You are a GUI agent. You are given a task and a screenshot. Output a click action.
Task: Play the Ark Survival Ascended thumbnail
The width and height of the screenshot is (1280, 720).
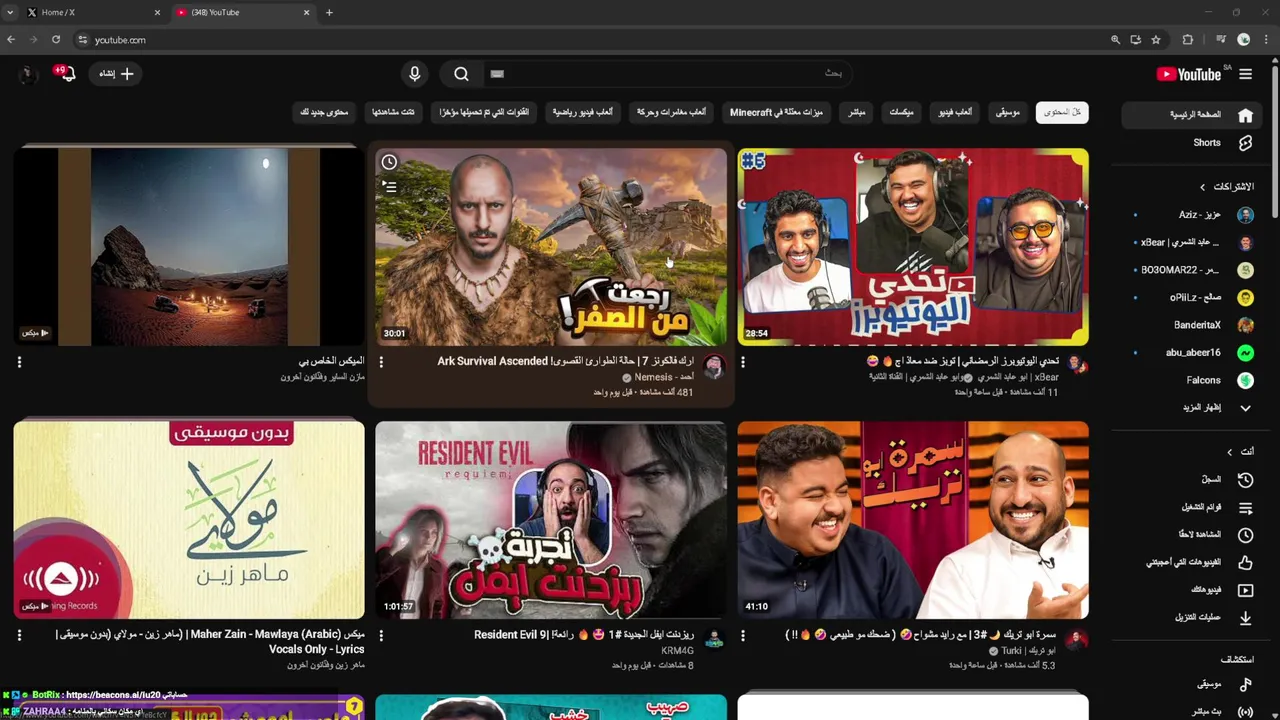point(551,247)
